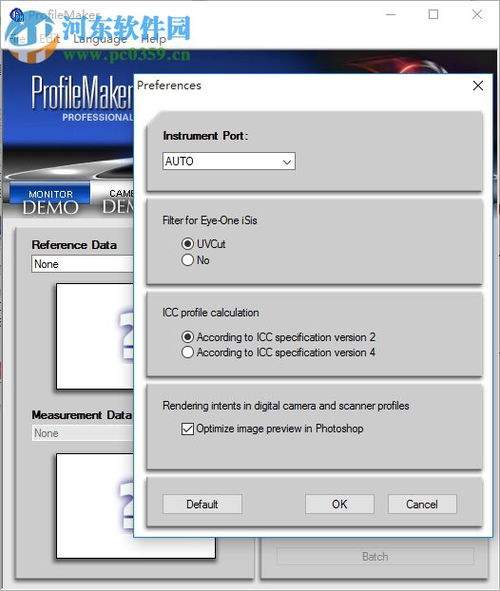This screenshot has height=591, width=500.
Task: Switch to the MONITOR tab
Action: (x=50, y=199)
